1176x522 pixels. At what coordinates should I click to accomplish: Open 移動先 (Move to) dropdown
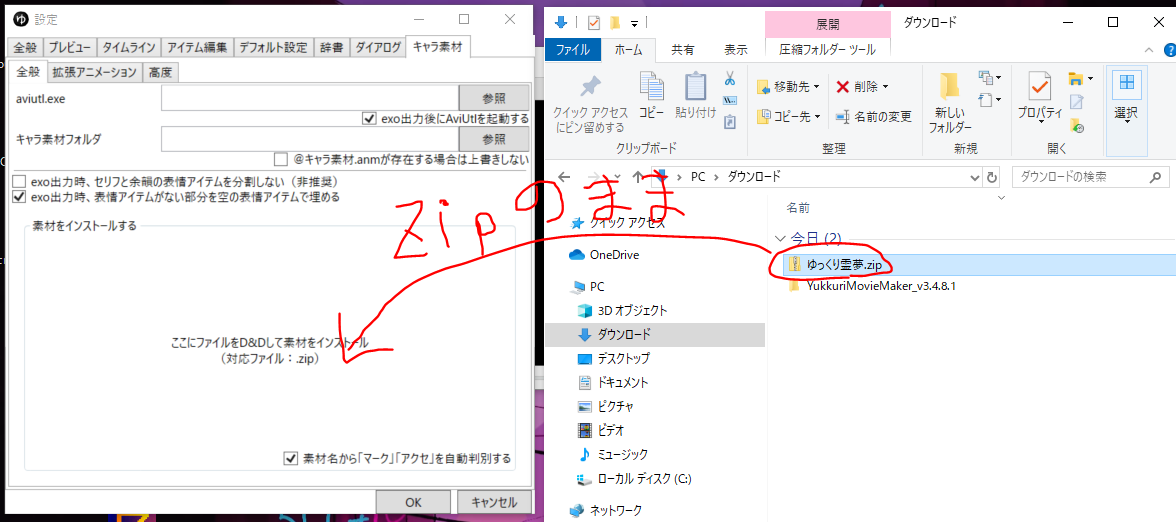coord(788,87)
